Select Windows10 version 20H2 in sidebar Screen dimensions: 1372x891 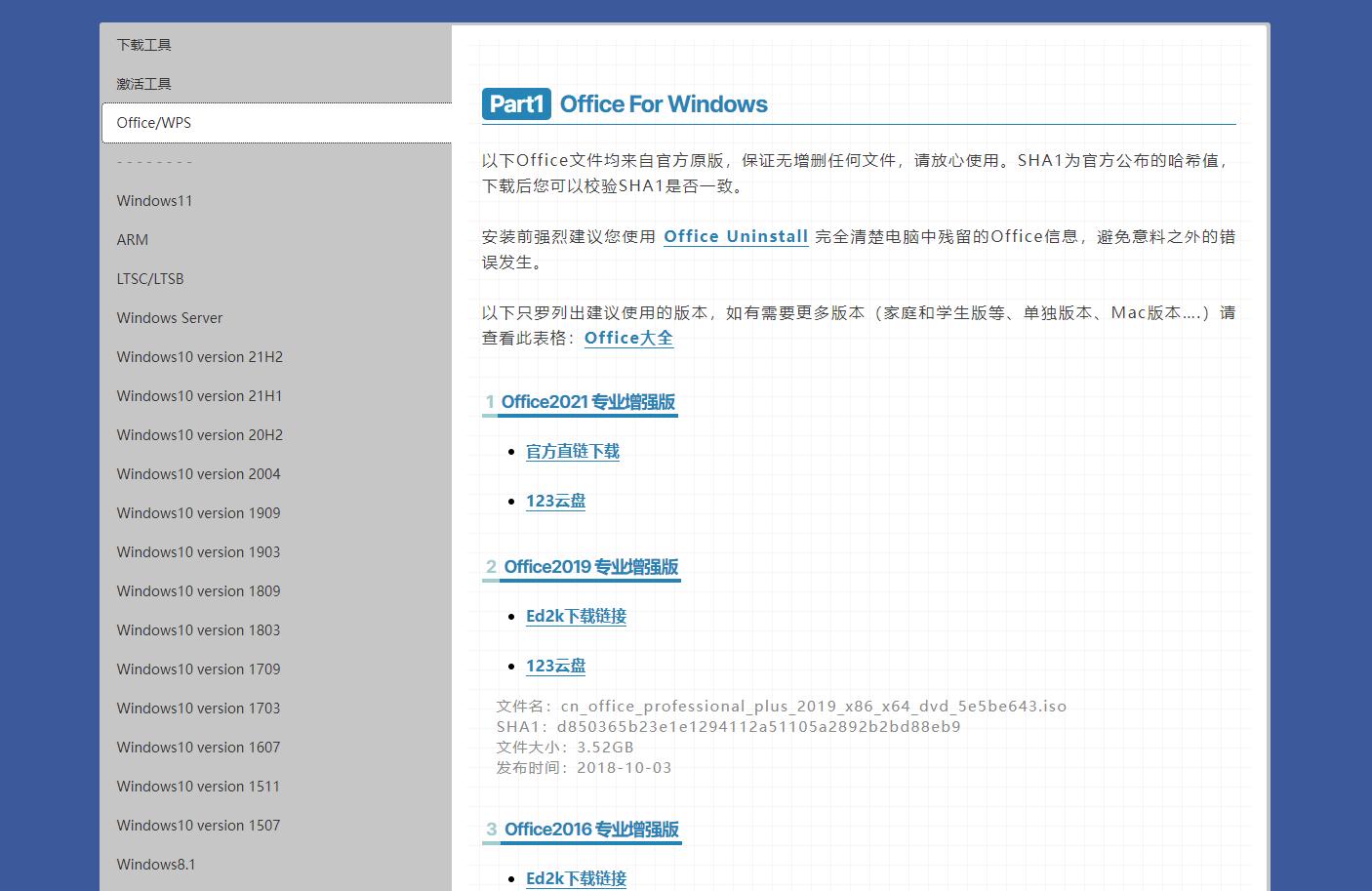point(199,434)
